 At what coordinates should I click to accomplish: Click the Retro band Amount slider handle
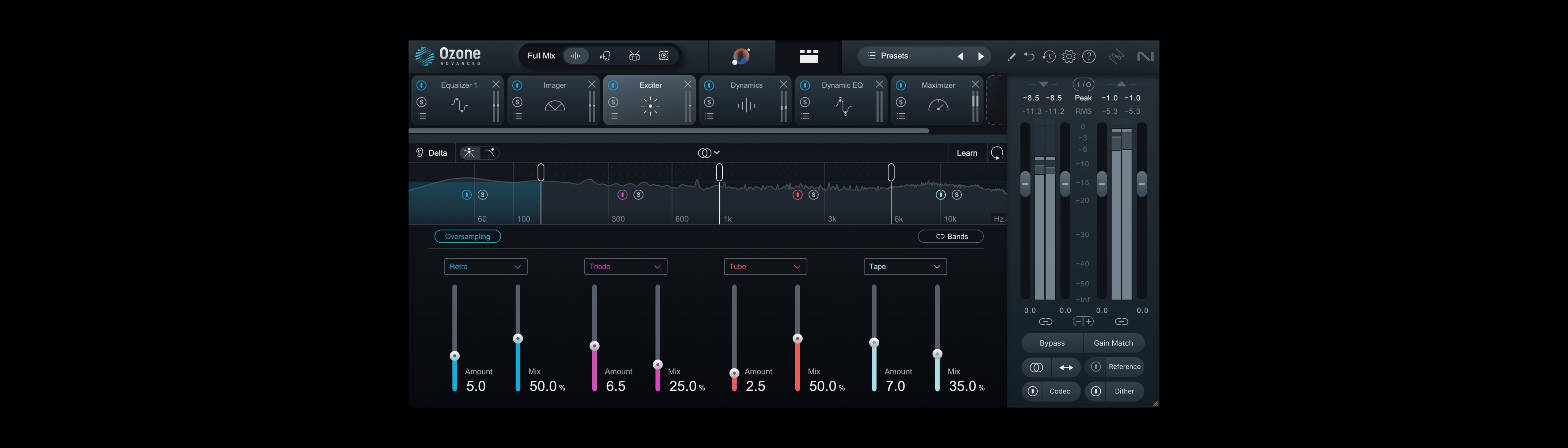point(455,356)
